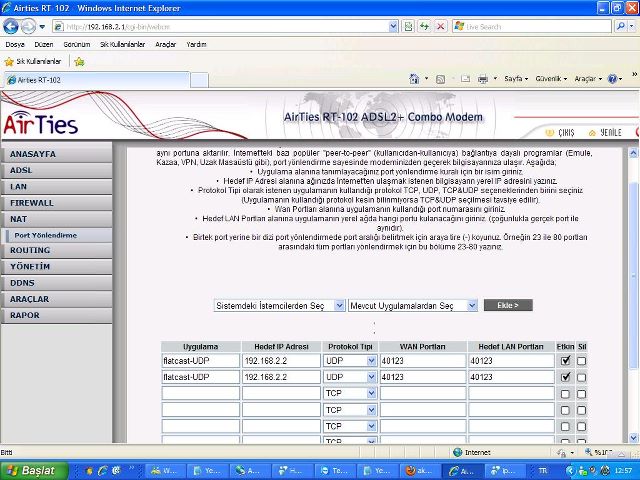Open the ARAÇLAR sidebar section
The width and height of the screenshot is (640, 480).
56,300
